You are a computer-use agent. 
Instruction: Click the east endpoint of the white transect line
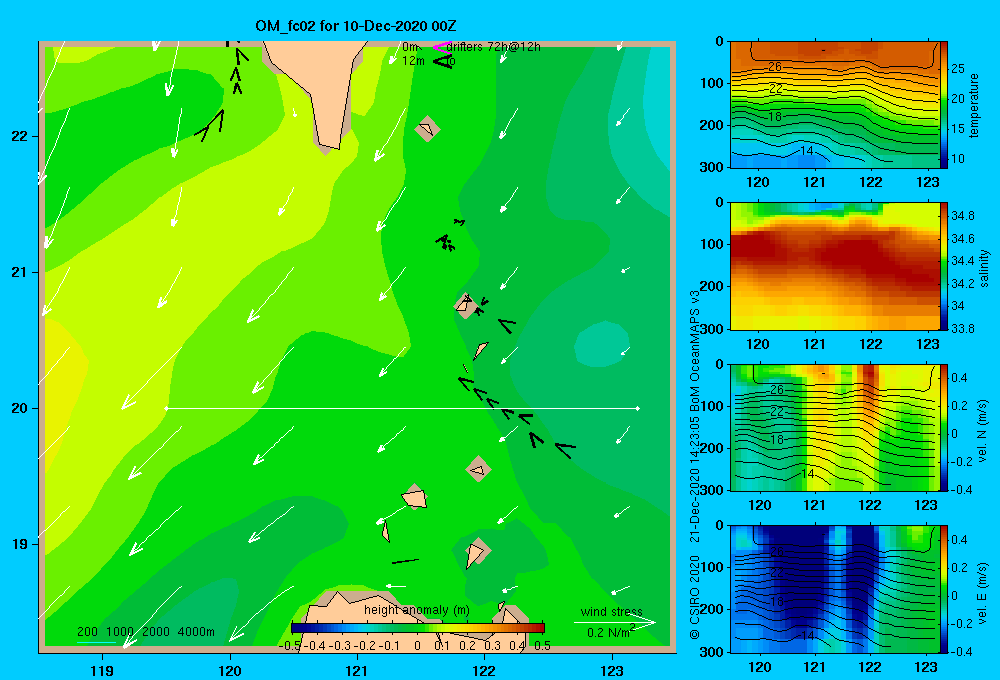638,408
